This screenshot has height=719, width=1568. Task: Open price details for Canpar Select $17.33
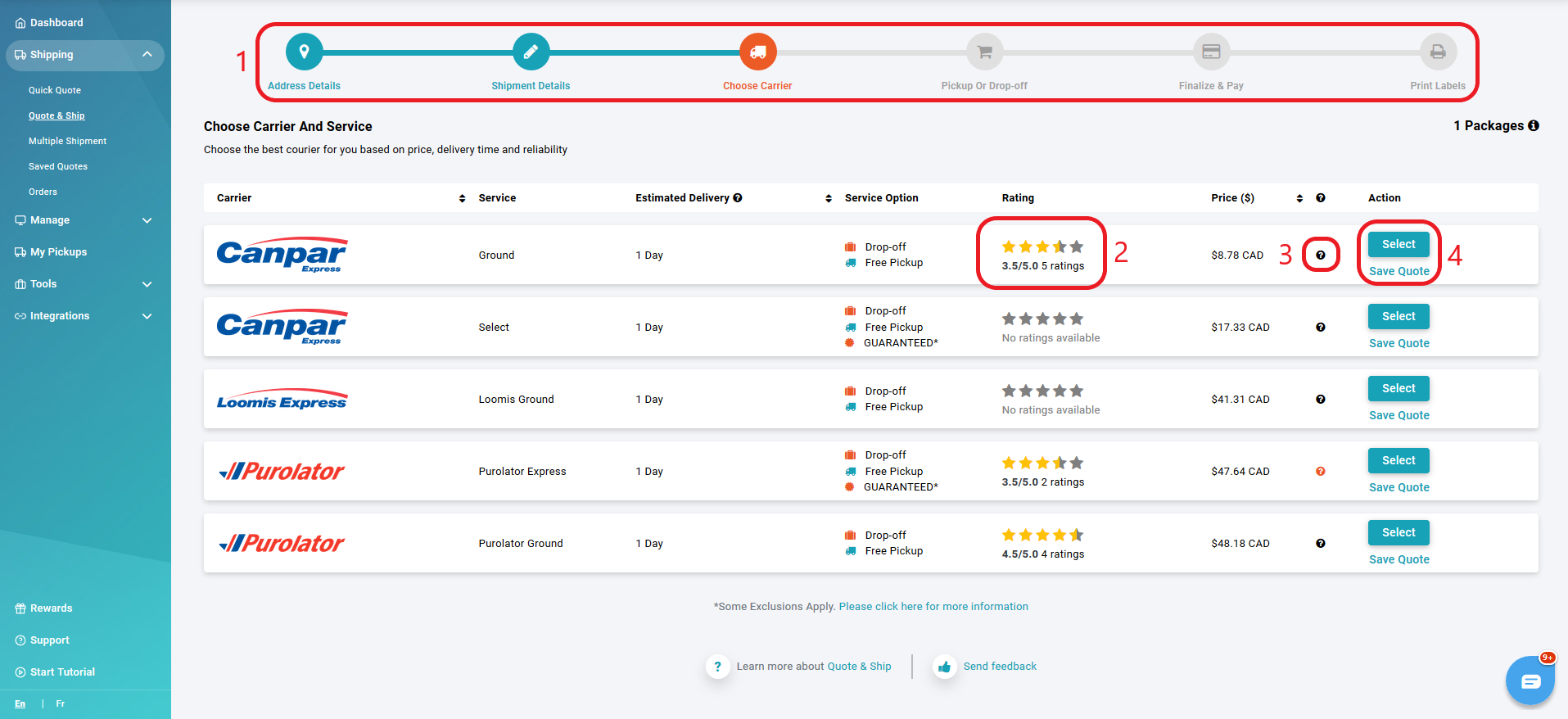click(x=1321, y=327)
